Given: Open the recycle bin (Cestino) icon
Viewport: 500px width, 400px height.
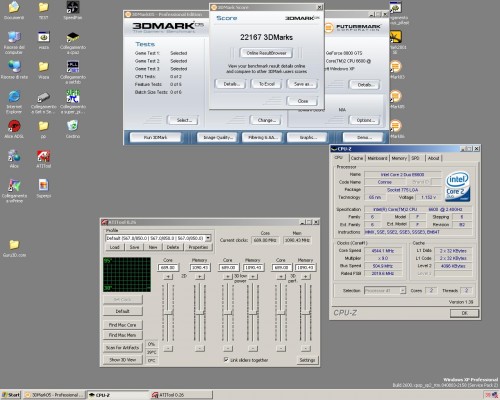Looking at the screenshot, I should click(x=73, y=129).
